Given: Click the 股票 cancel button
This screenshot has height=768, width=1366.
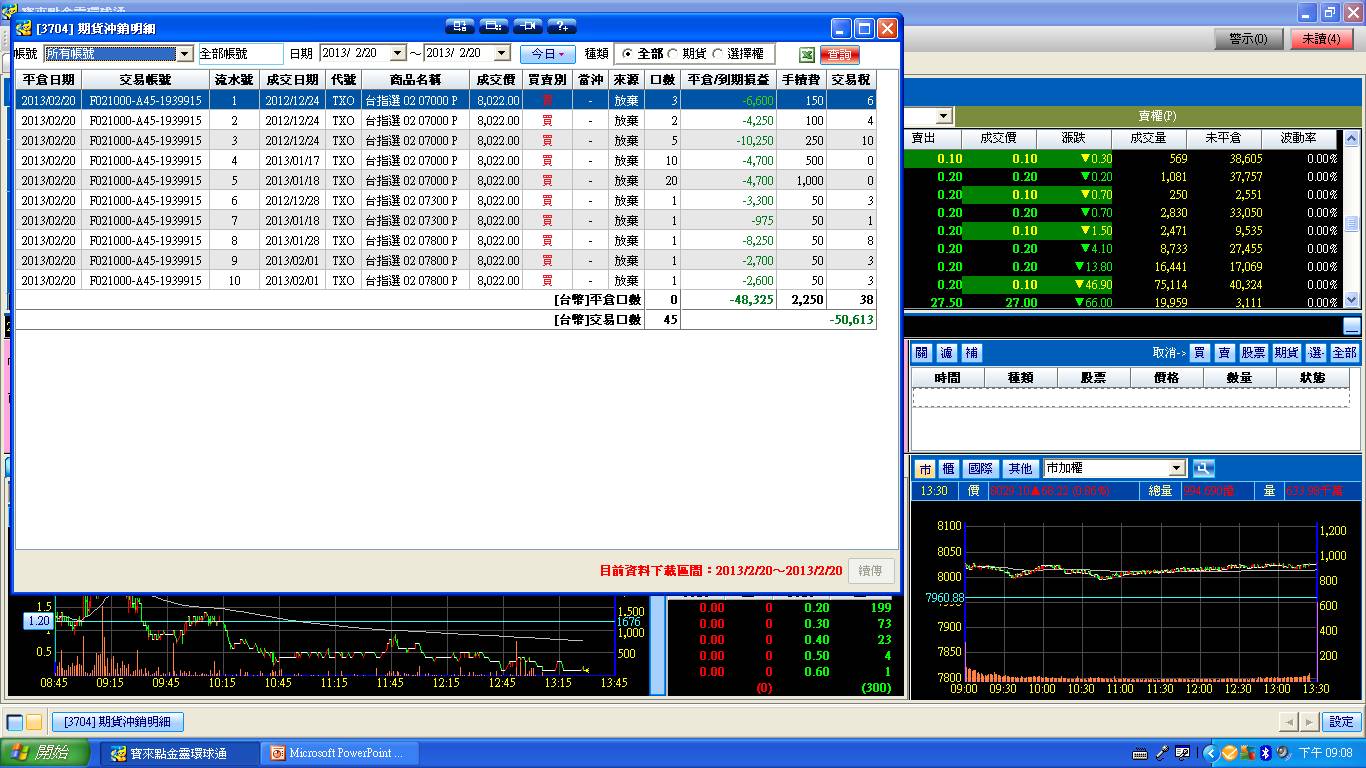Looking at the screenshot, I should click(x=1254, y=352).
